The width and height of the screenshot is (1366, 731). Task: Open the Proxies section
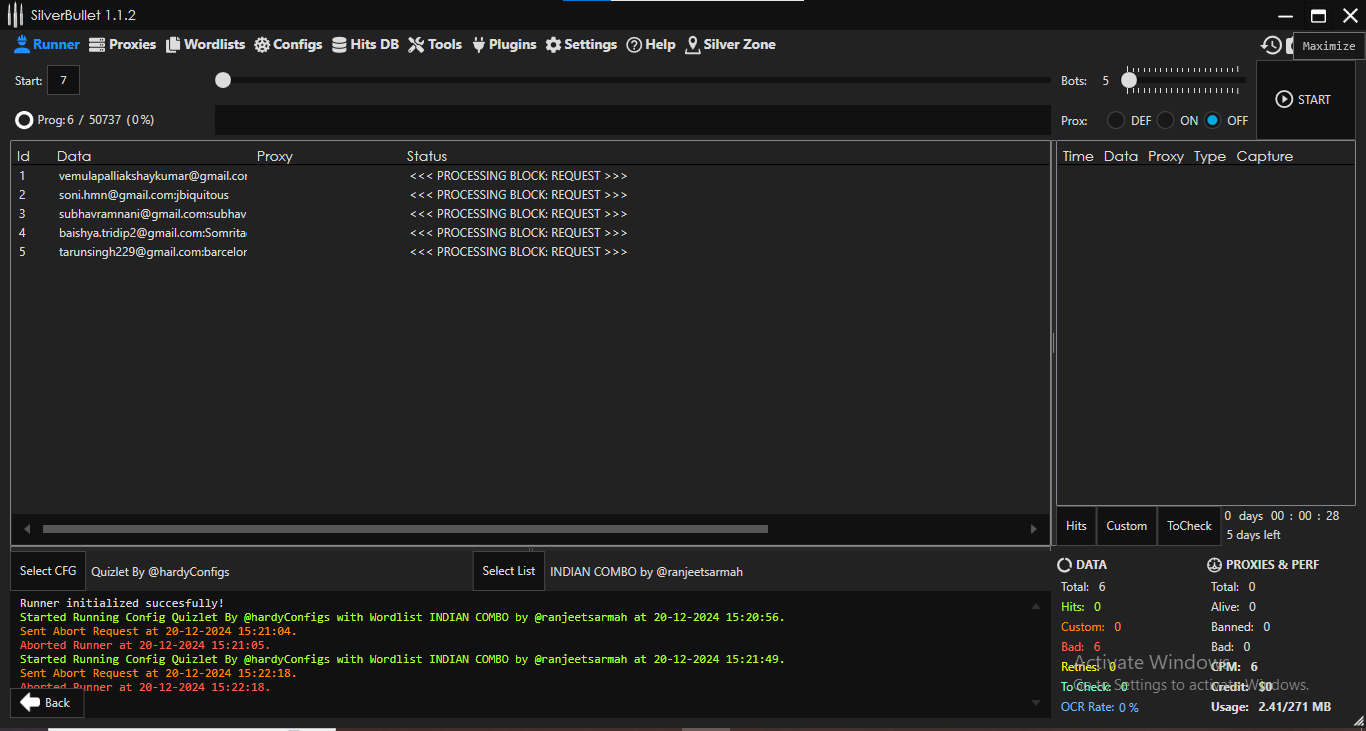(123, 45)
